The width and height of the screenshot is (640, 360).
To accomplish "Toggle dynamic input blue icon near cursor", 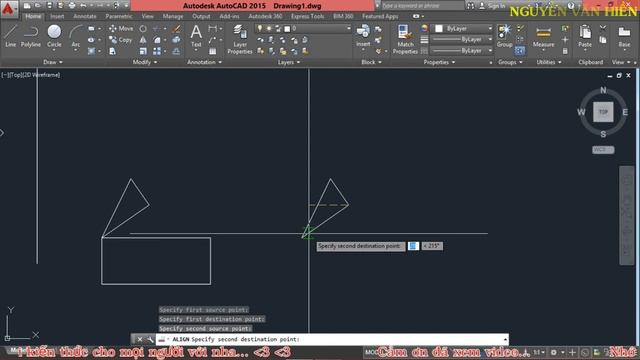I will click(x=413, y=246).
